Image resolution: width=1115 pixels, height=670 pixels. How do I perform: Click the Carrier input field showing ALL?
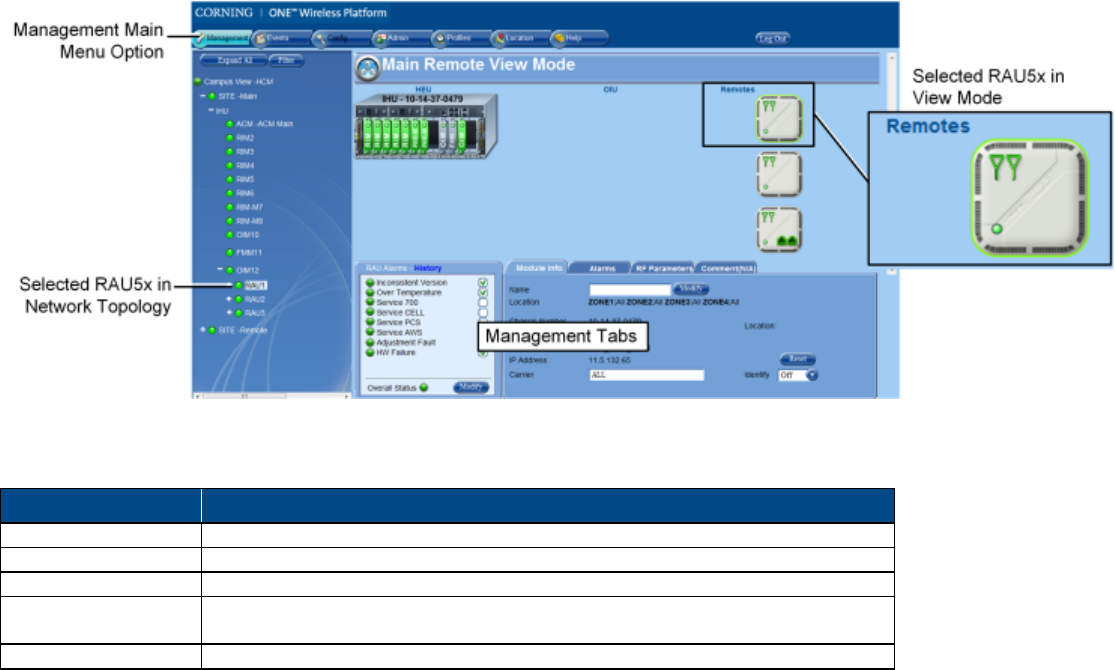pos(647,375)
